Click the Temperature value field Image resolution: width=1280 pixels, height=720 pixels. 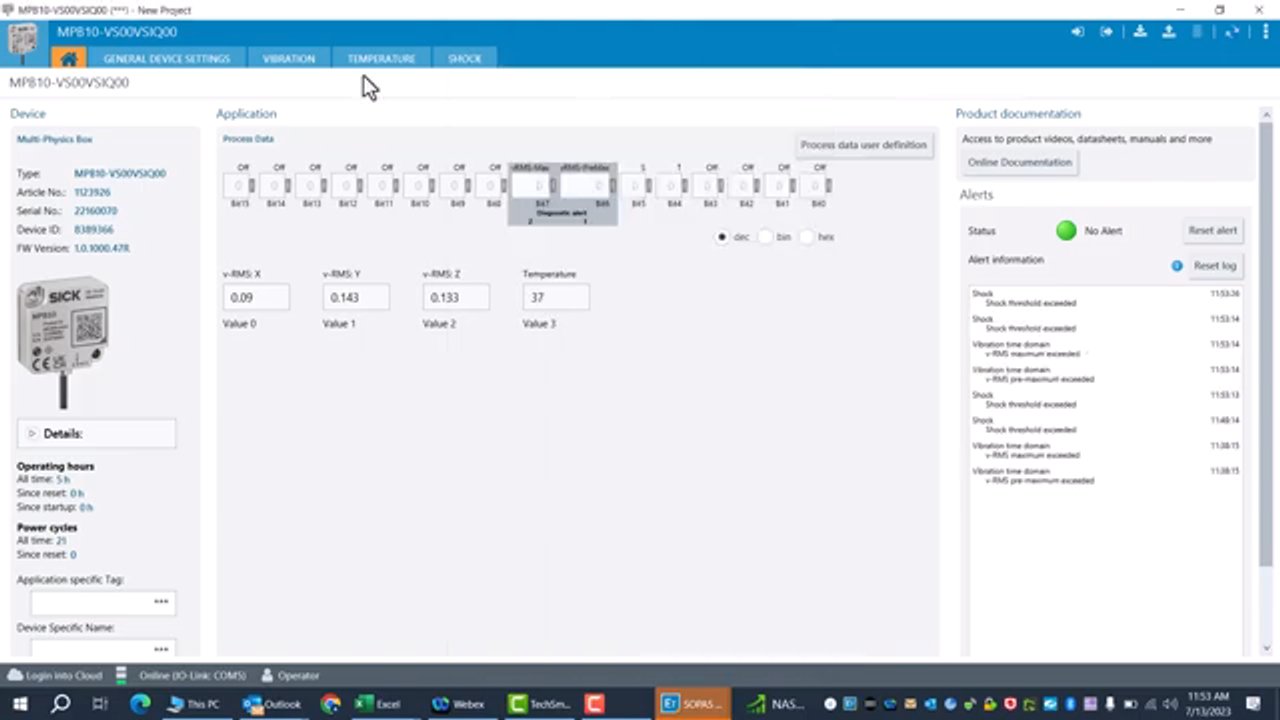[556, 297]
